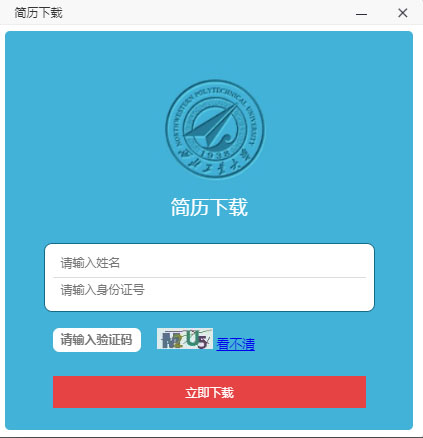This screenshot has width=423, height=438.
Task: Select the verification code entry box
Action: pyautogui.click(x=97, y=340)
